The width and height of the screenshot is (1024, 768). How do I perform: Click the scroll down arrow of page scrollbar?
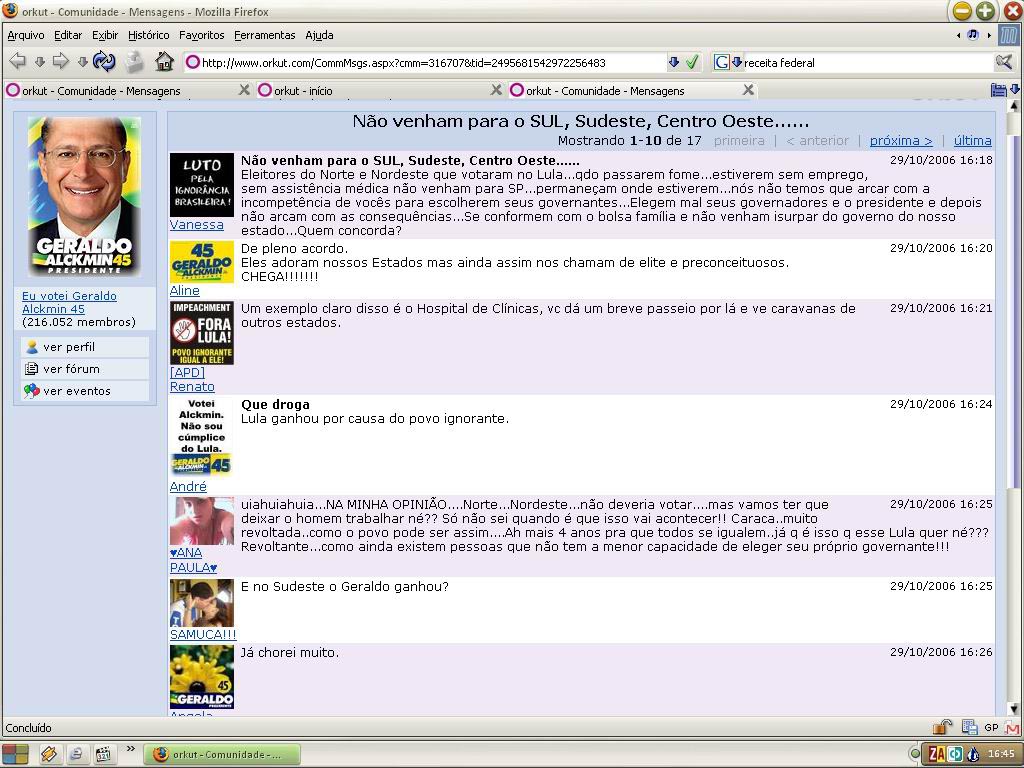click(x=1014, y=709)
